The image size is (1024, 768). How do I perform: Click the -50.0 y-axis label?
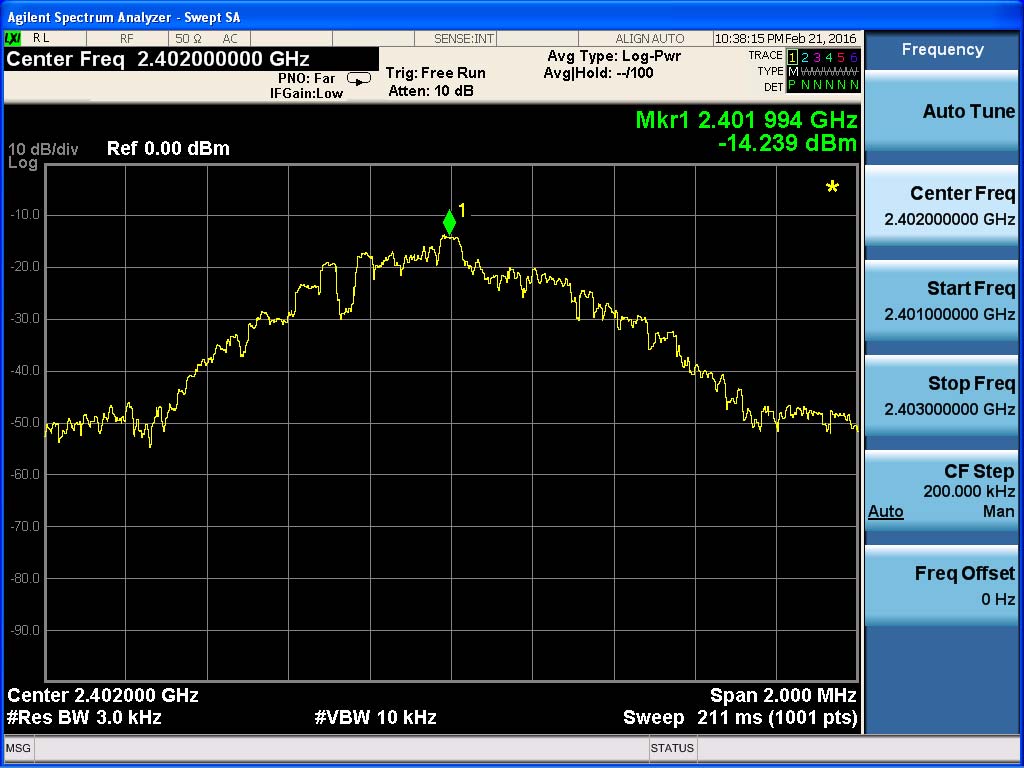point(24,423)
